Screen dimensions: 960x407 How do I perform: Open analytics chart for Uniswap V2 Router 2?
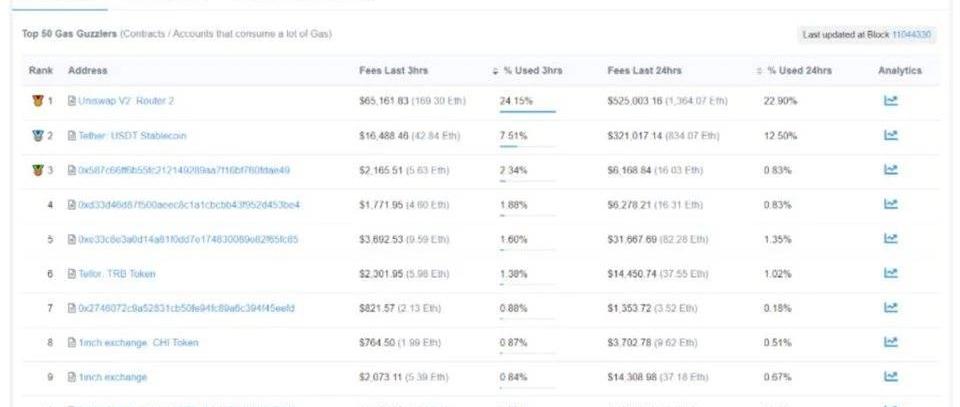point(891,101)
